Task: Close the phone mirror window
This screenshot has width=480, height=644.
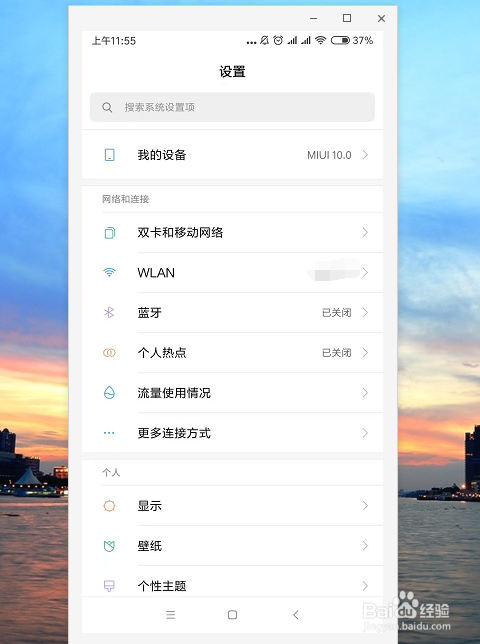Action: (x=381, y=18)
